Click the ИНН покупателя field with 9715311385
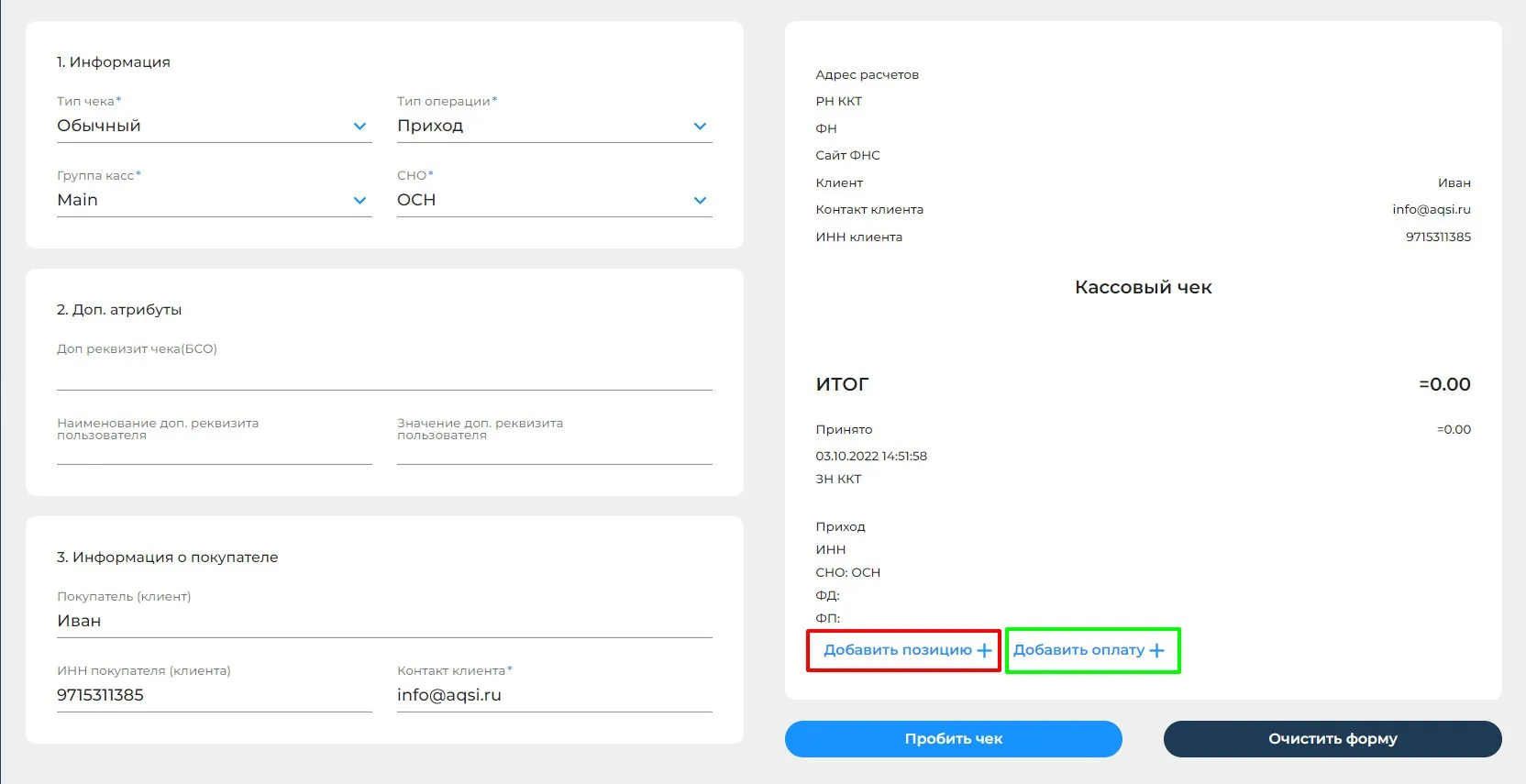The height and width of the screenshot is (784, 1526). [x=215, y=696]
